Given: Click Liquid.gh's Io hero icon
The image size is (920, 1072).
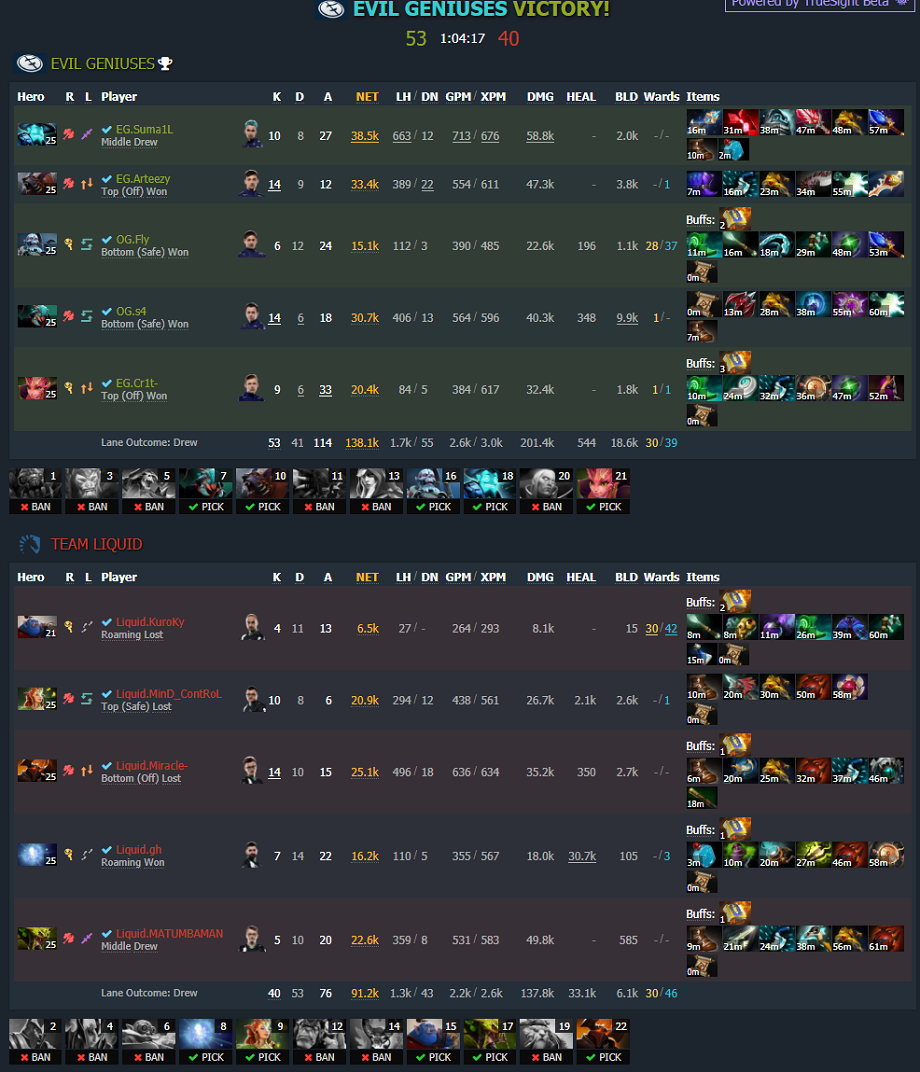Looking at the screenshot, I should pyautogui.click(x=37, y=855).
